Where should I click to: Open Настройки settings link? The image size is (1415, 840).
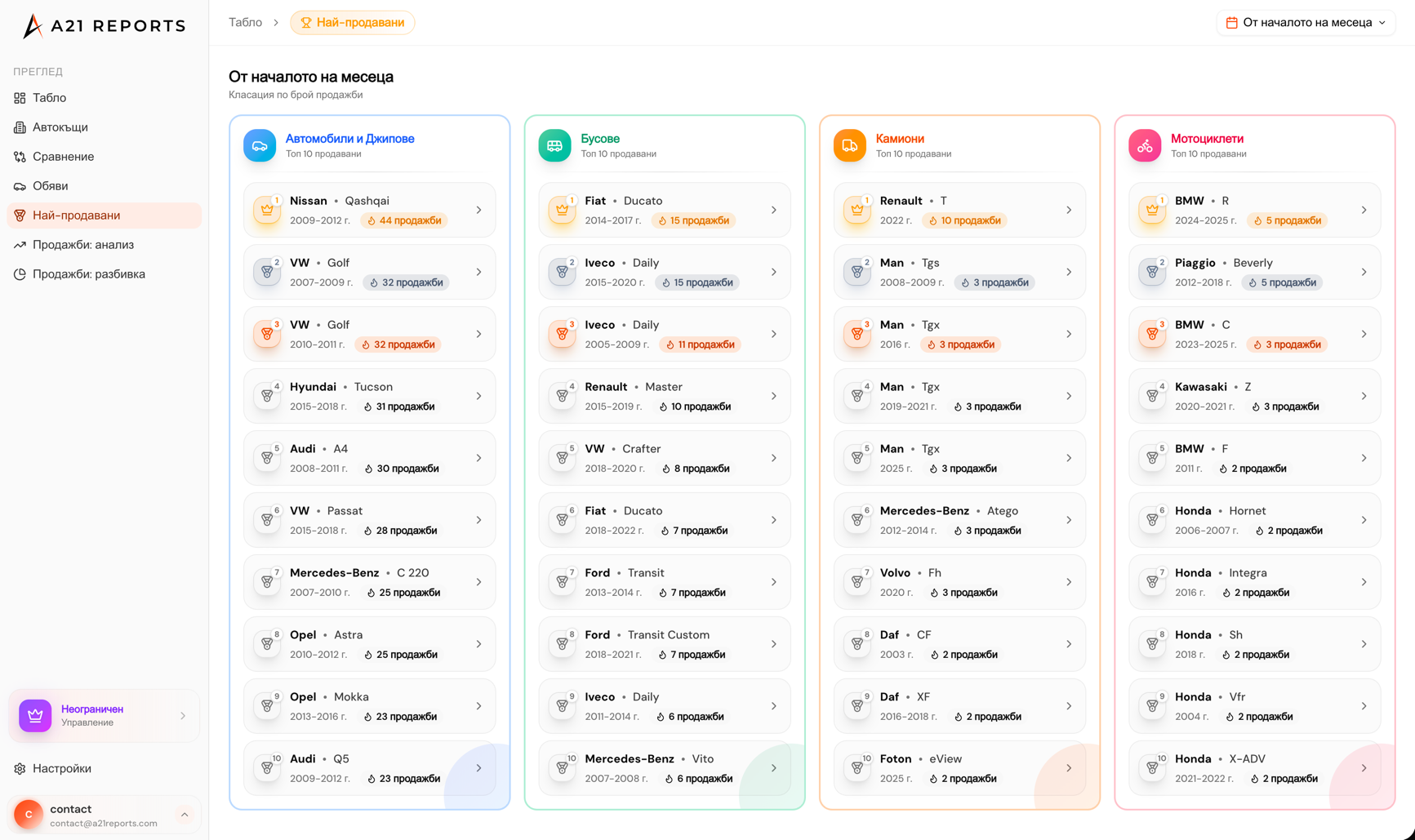tap(62, 768)
